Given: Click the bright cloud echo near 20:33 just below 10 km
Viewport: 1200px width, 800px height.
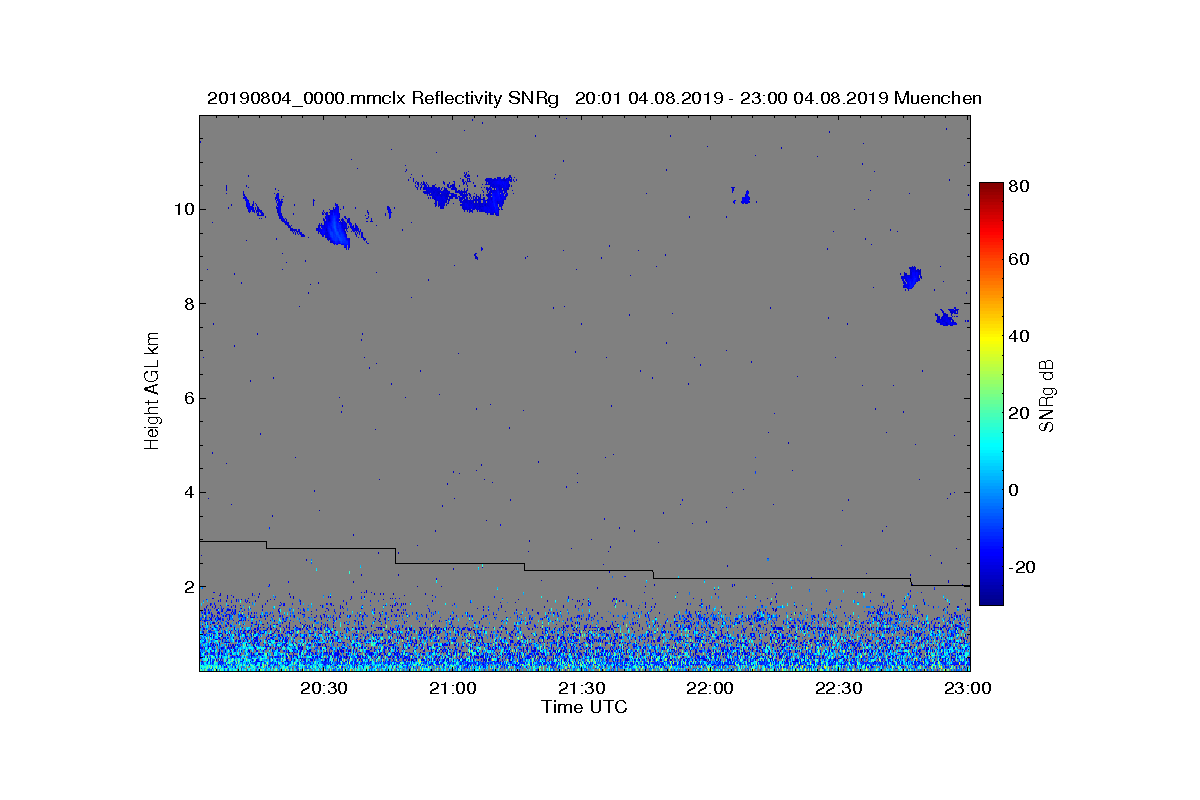Looking at the screenshot, I should 336,227.
